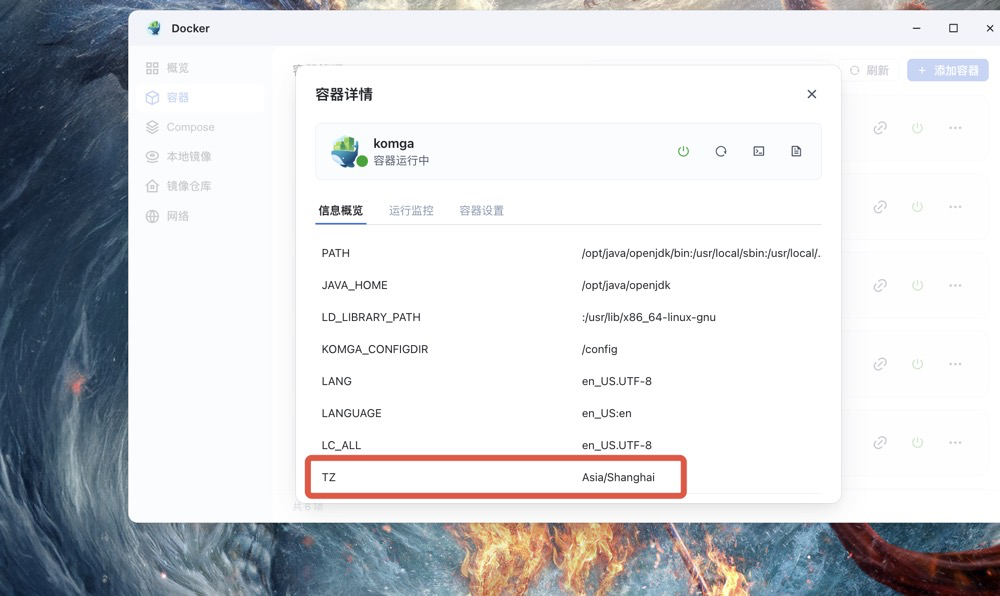
Task: Click the 刷新 button
Action: 869,70
